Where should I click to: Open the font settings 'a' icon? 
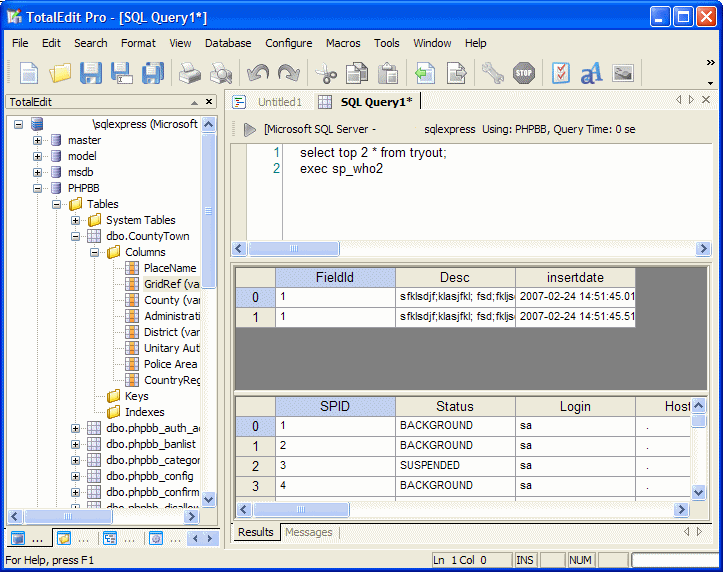click(x=592, y=73)
